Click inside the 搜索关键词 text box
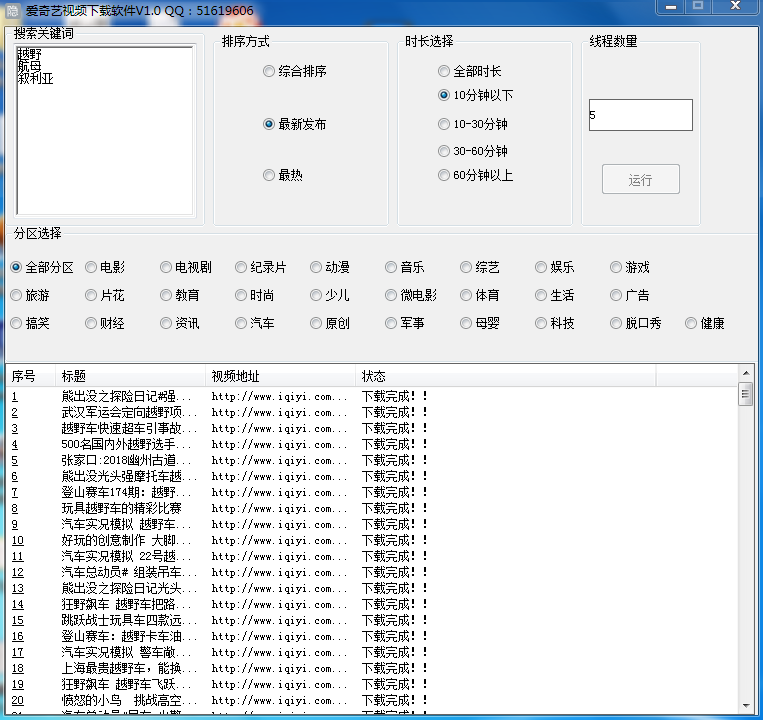763x720 pixels. pos(105,130)
